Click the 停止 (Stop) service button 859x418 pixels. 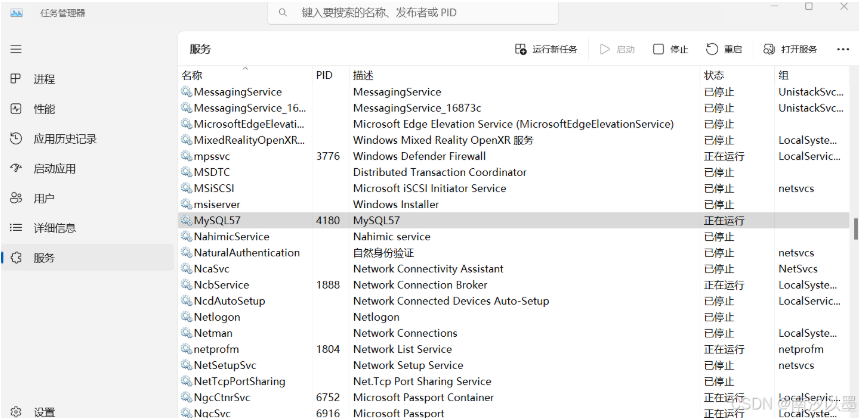tap(670, 49)
